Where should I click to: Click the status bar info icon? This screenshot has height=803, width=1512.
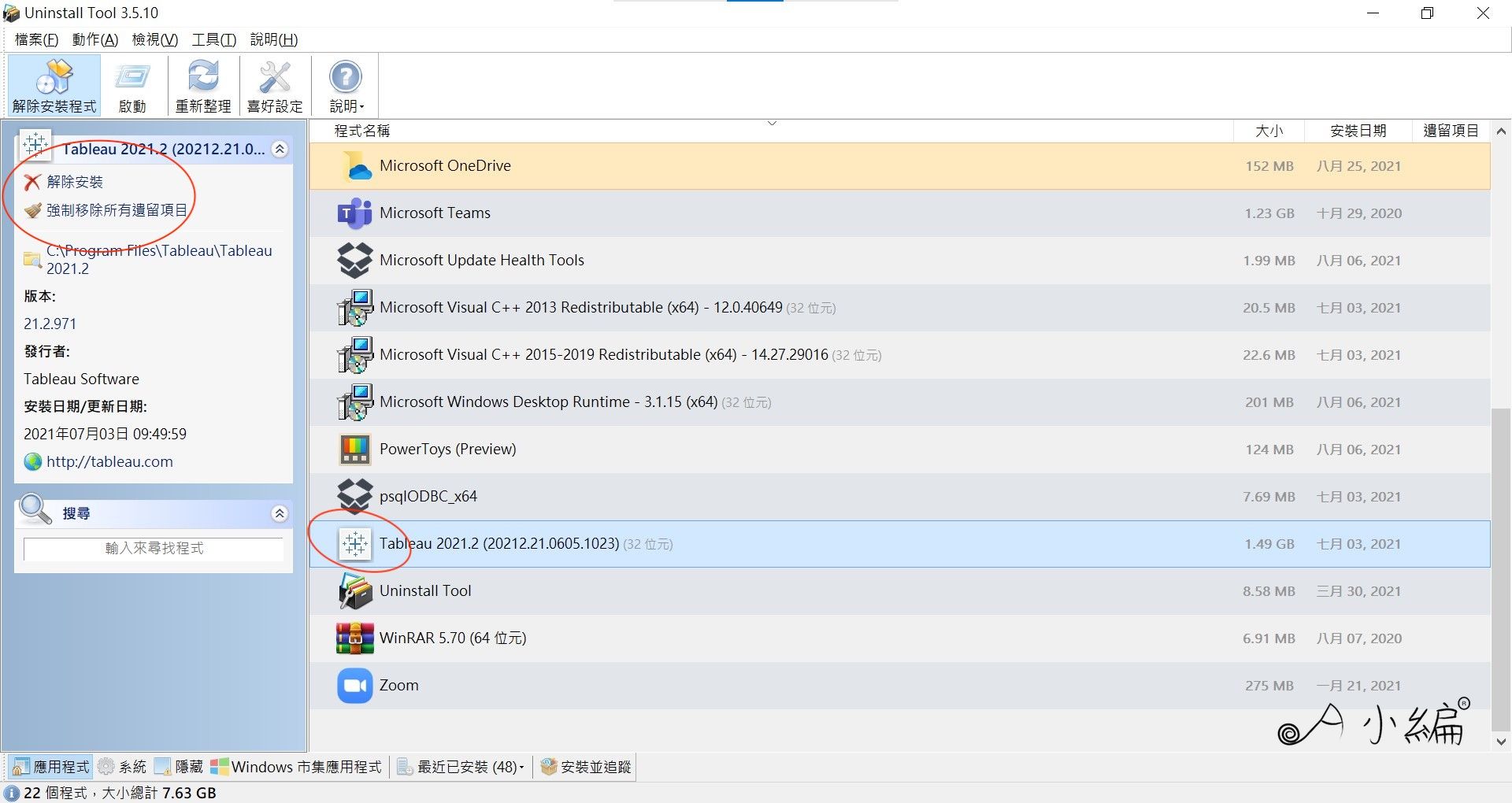click(12, 793)
